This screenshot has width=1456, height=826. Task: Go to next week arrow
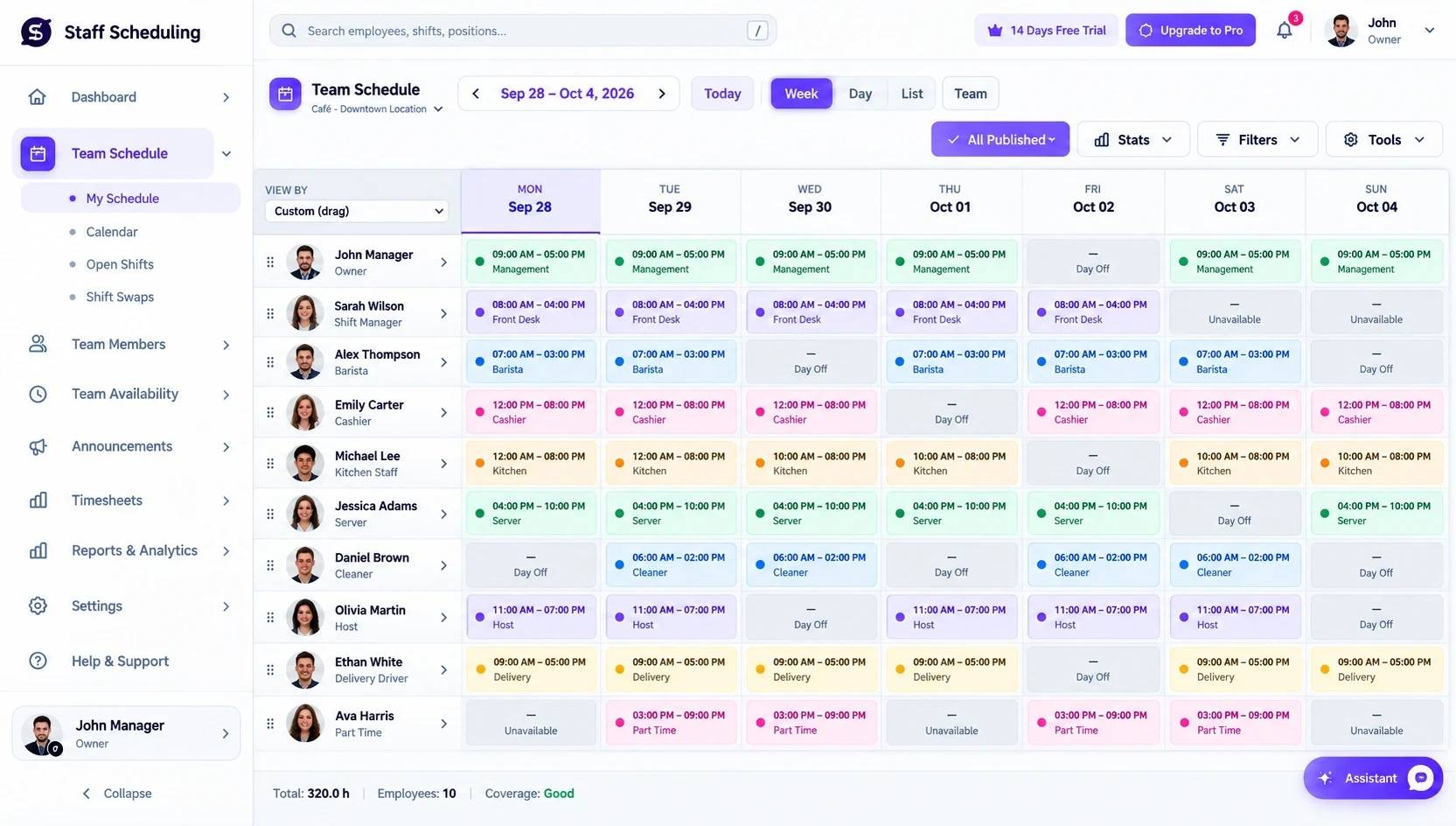[x=662, y=94]
